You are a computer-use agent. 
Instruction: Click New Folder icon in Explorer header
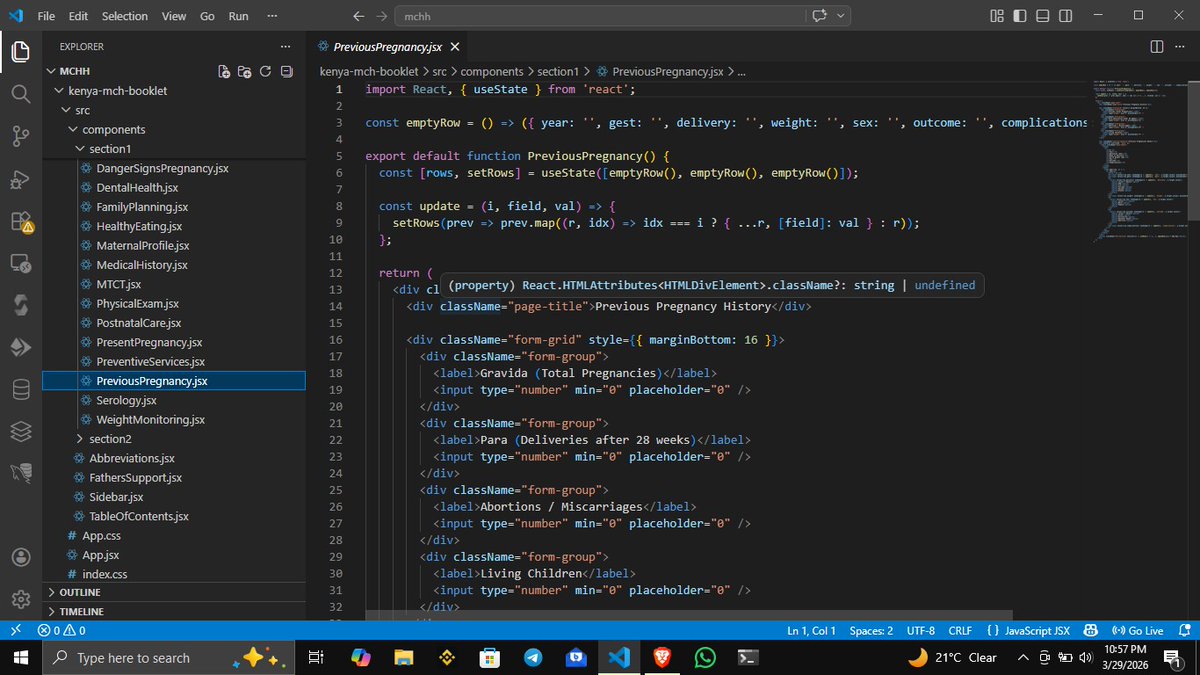pos(245,71)
